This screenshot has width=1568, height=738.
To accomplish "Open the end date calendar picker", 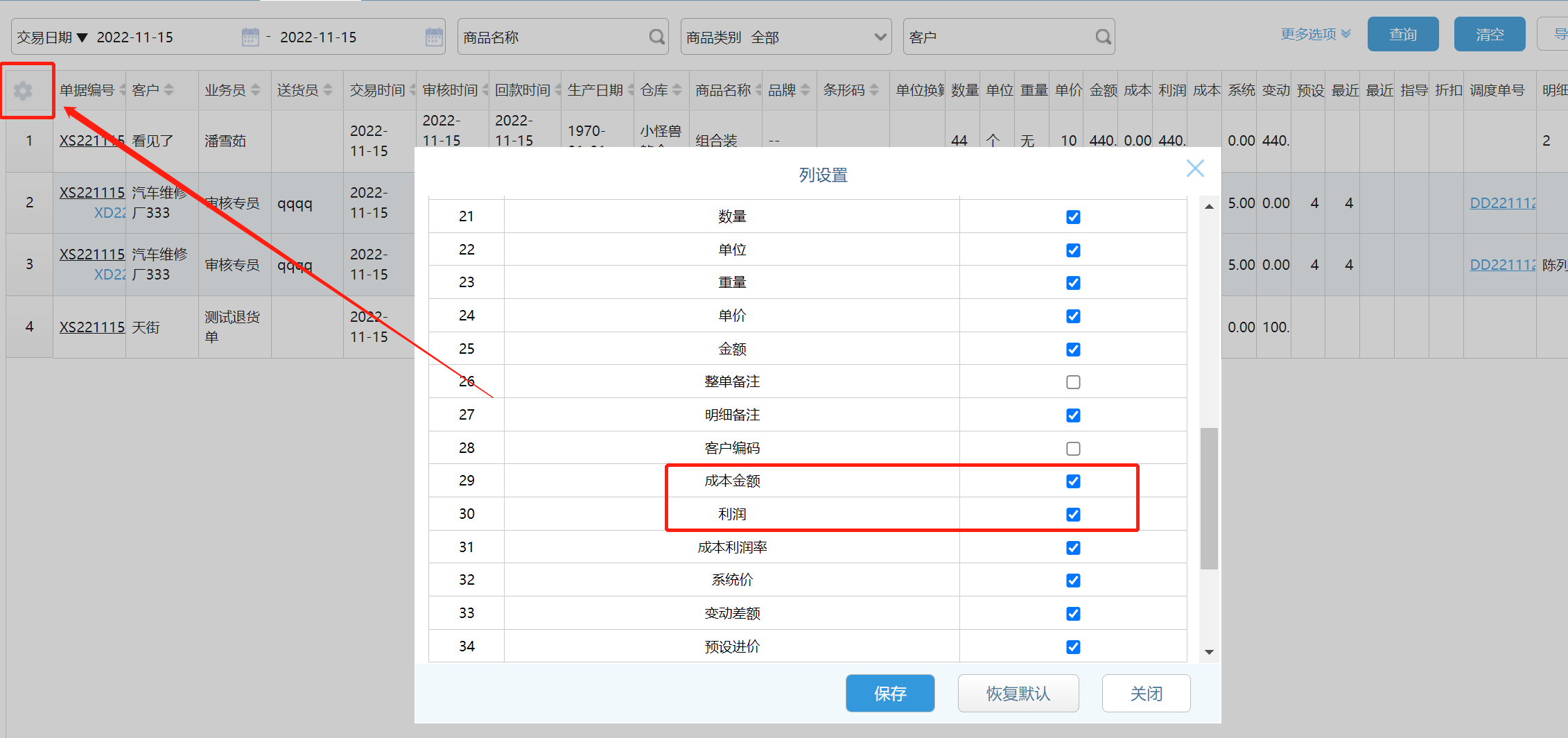I will click(x=434, y=37).
